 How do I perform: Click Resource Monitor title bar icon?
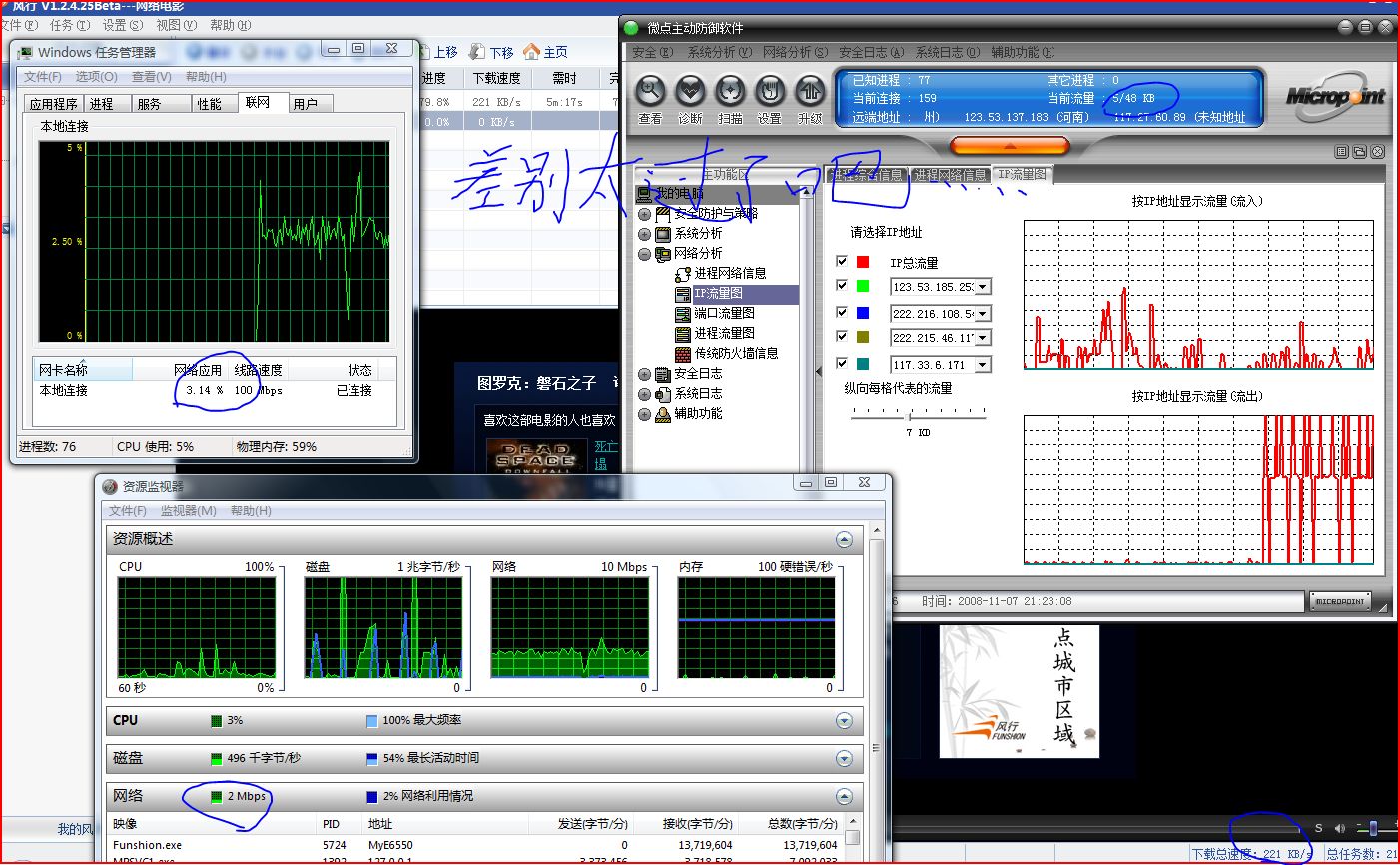pyautogui.click(x=110, y=486)
